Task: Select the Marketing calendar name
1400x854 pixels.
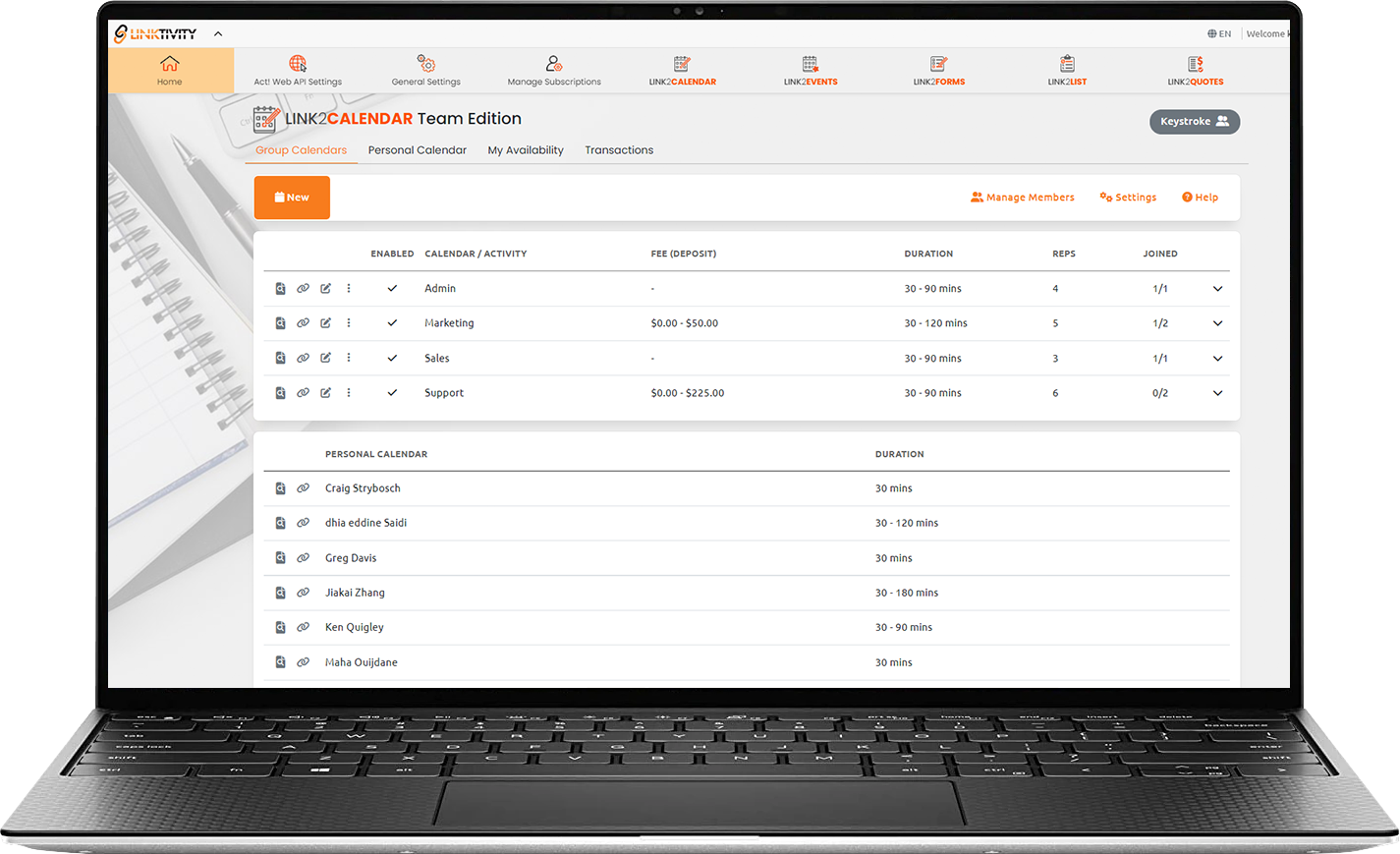Action: (x=449, y=323)
